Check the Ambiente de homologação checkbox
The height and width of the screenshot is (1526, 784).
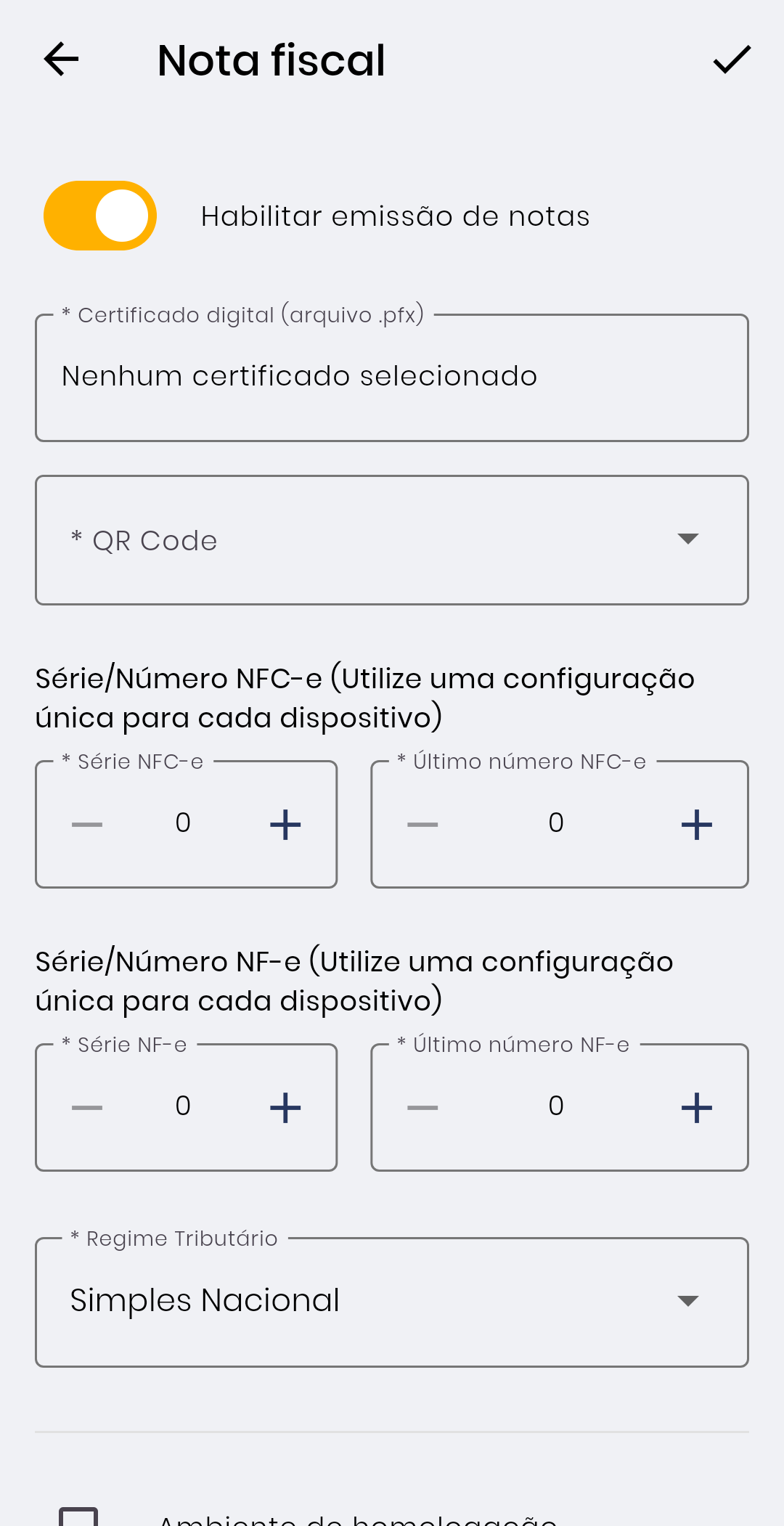point(78,1517)
